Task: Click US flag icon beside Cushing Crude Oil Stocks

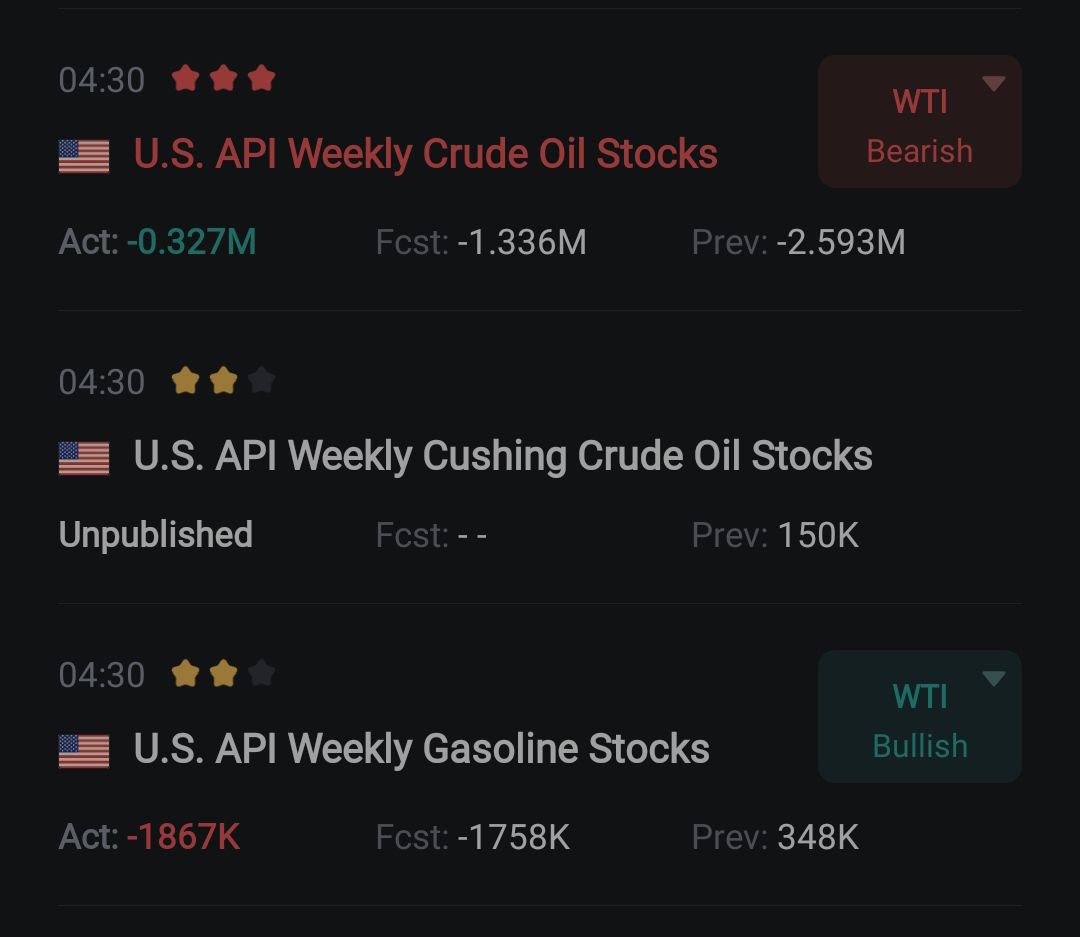Action: [84, 458]
